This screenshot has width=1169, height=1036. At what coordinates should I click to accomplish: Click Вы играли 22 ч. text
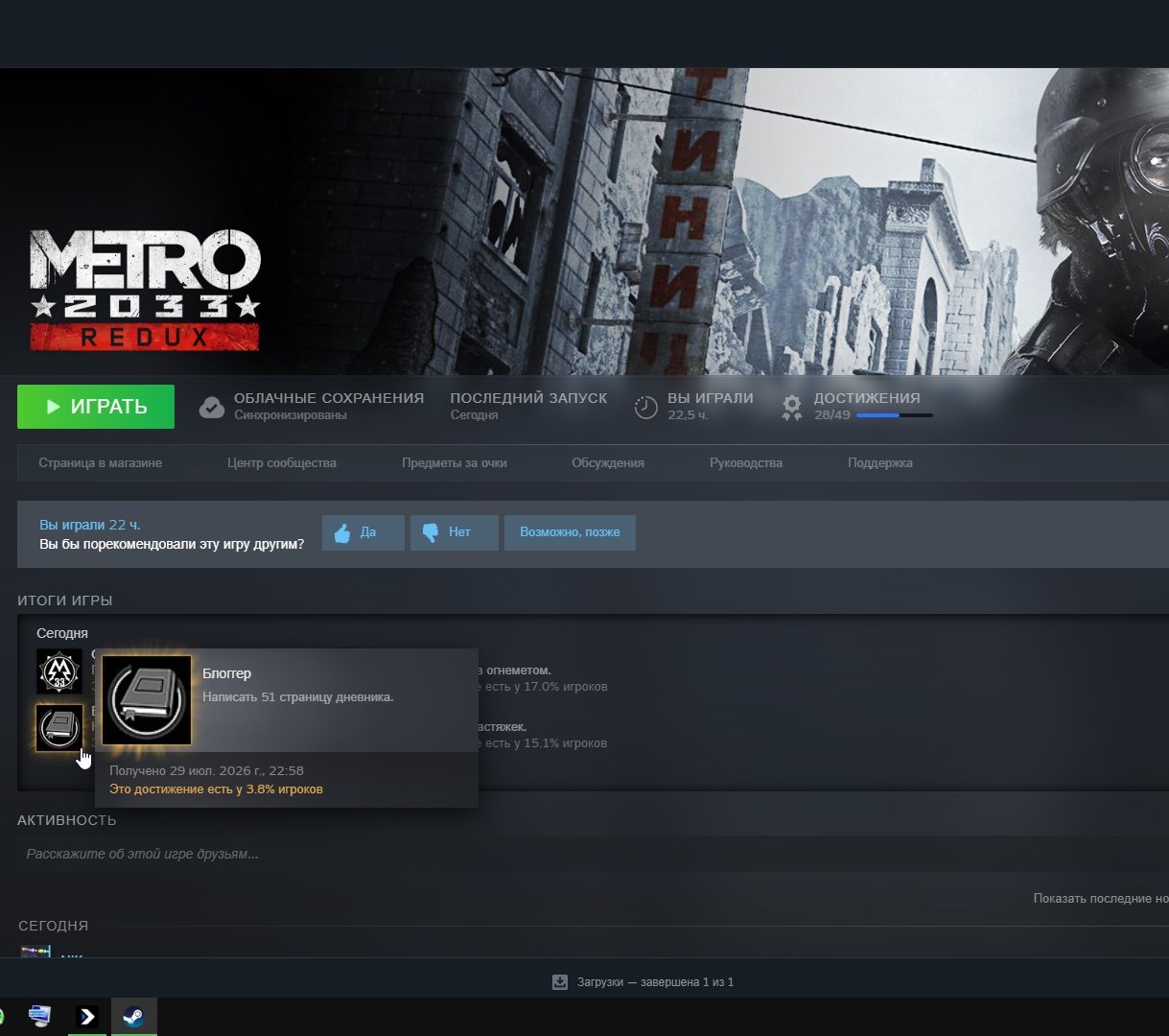[x=89, y=525]
